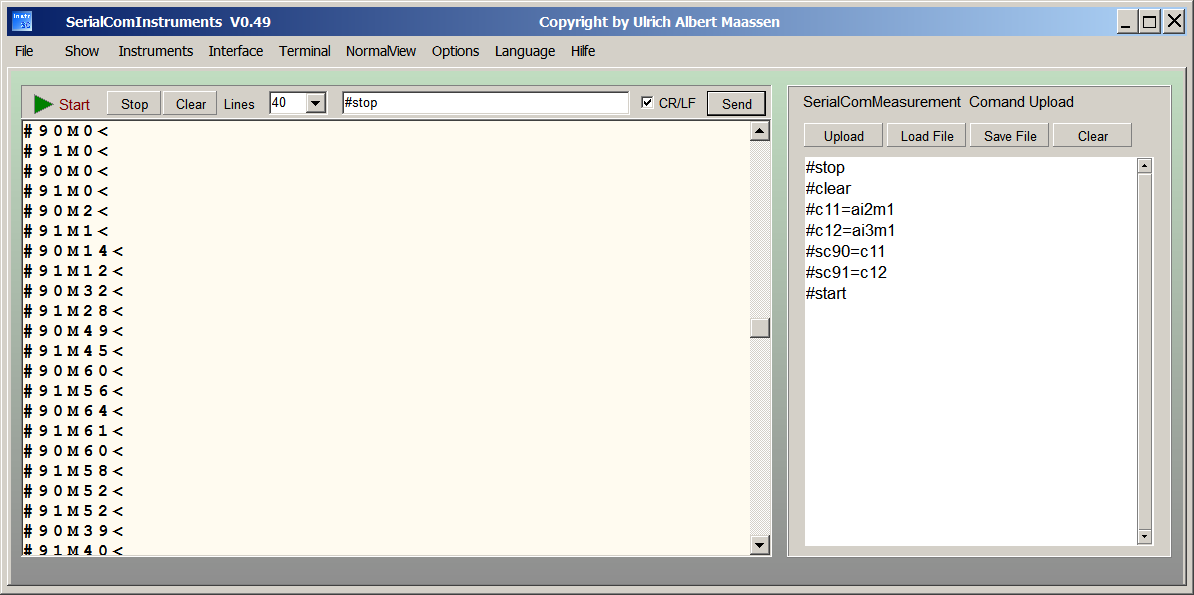The height and width of the screenshot is (595, 1194).
Task: Click the SerialComMeasurement Comand Upload heading
Action: (x=938, y=102)
